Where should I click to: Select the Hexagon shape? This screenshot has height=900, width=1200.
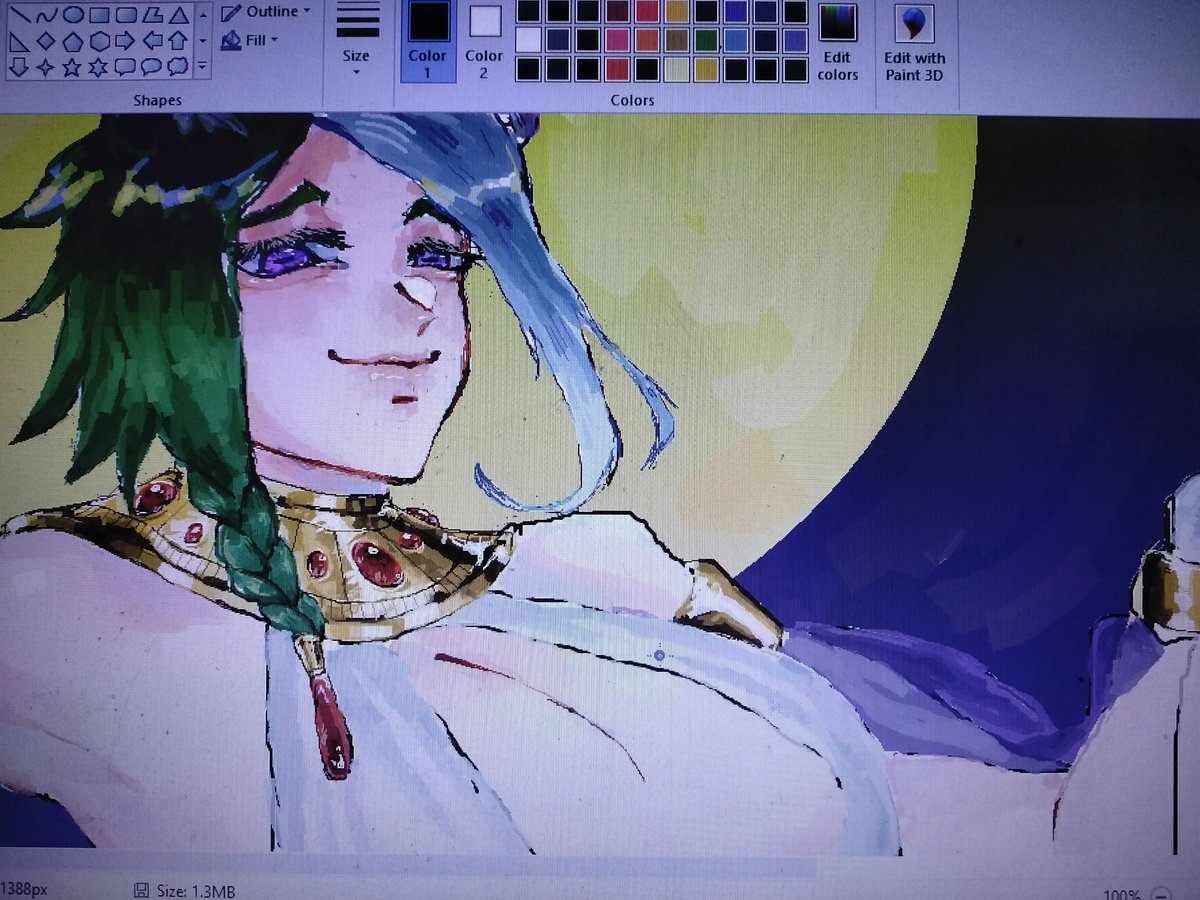(x=99, y=41)
